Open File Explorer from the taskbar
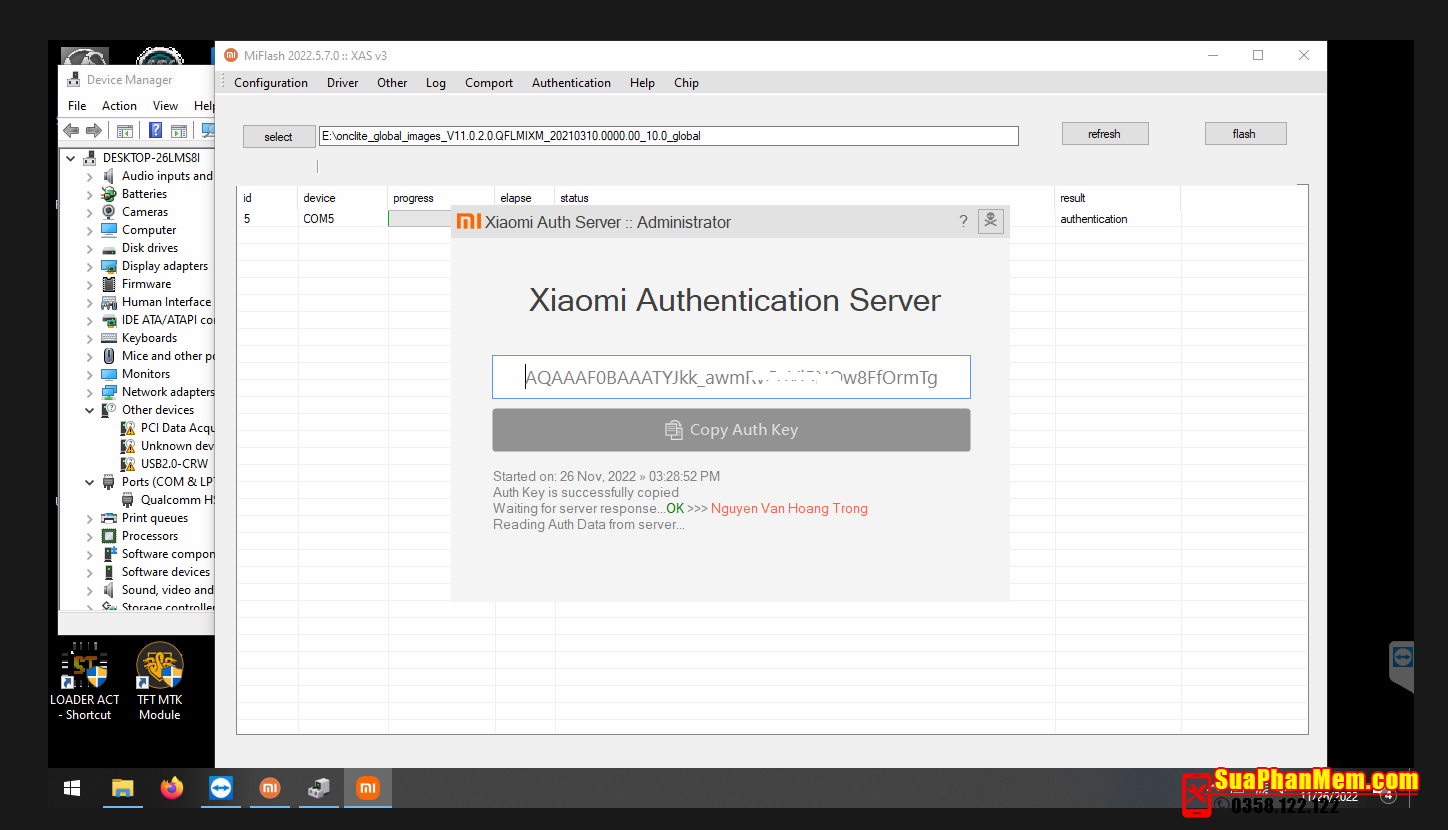 122,788
